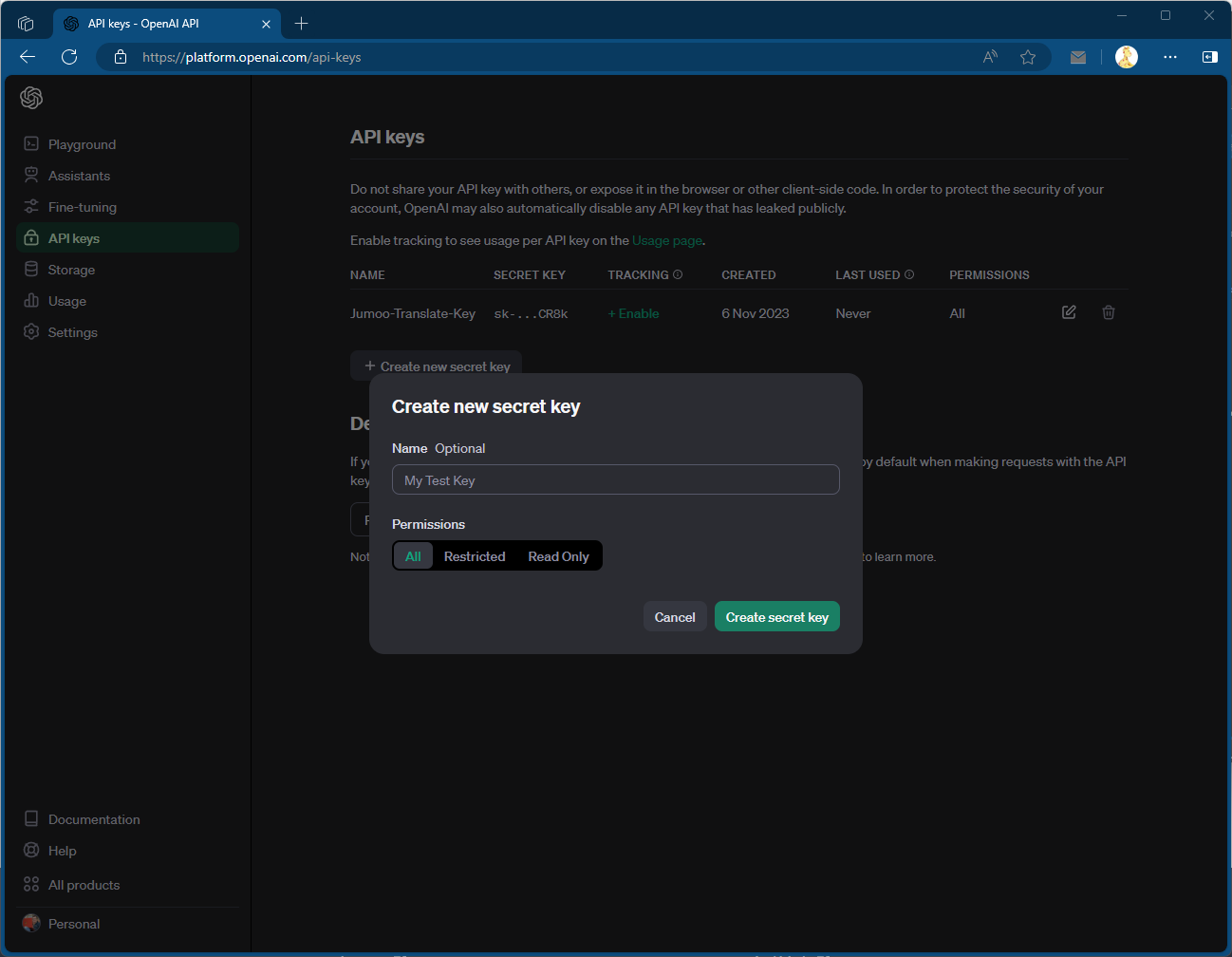Click the Tracking info icon in header

pyautogui.click(x=678, y=274)
